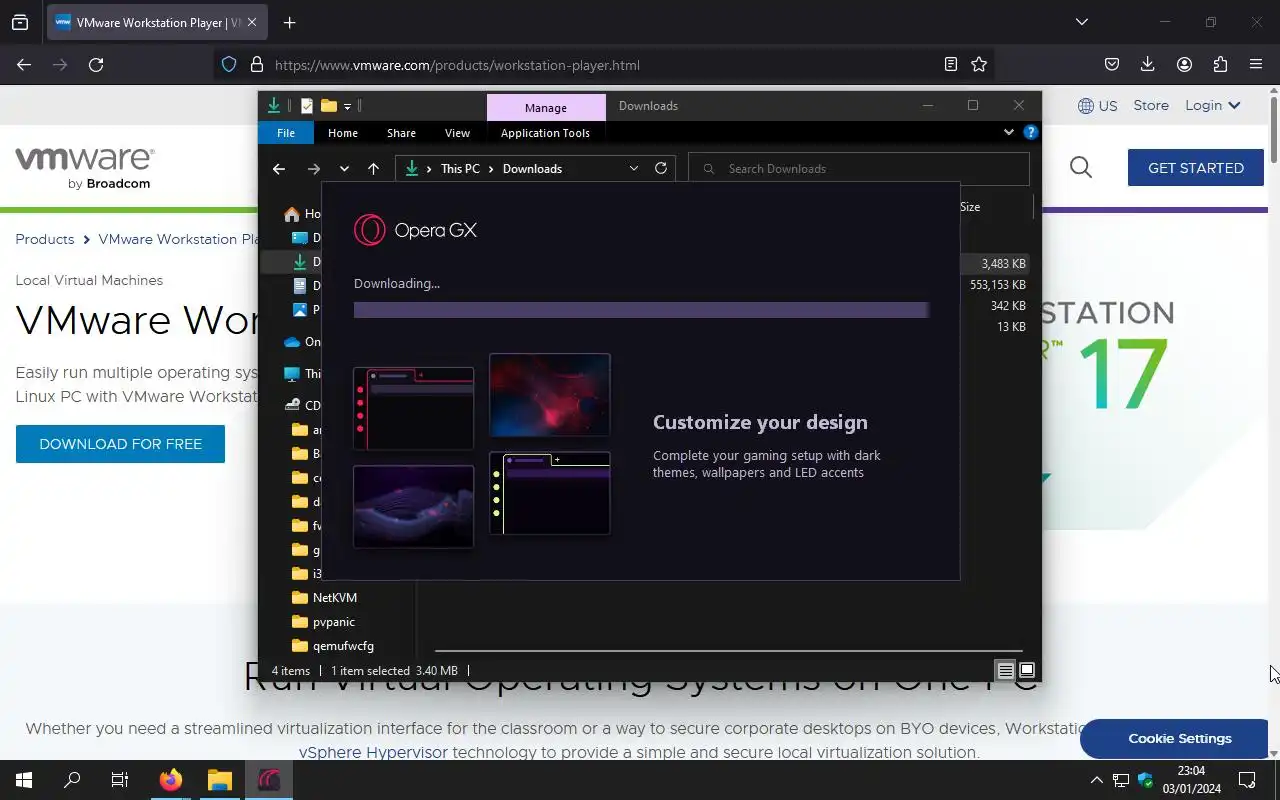Image resolution: width=1280 pixels, height=800 pixels.
Task: Reload the VMware page in Firefox
Action: pos(96,65)
